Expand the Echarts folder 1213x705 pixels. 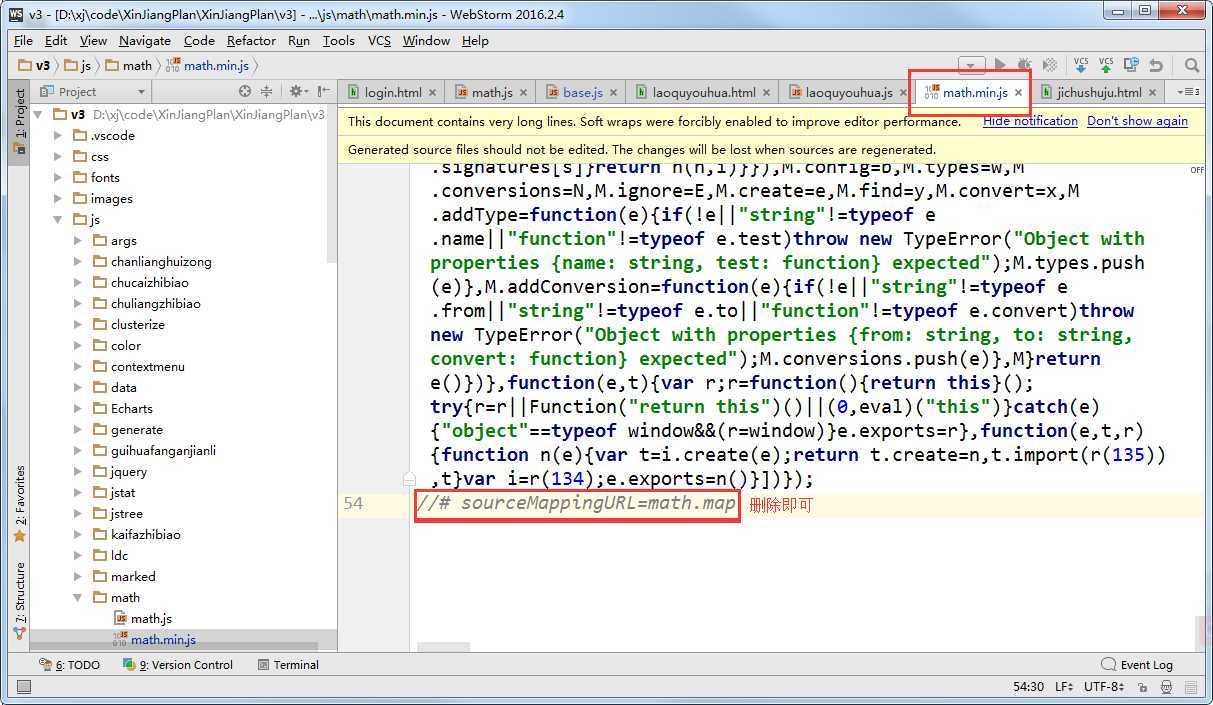[x=78, y=408]
